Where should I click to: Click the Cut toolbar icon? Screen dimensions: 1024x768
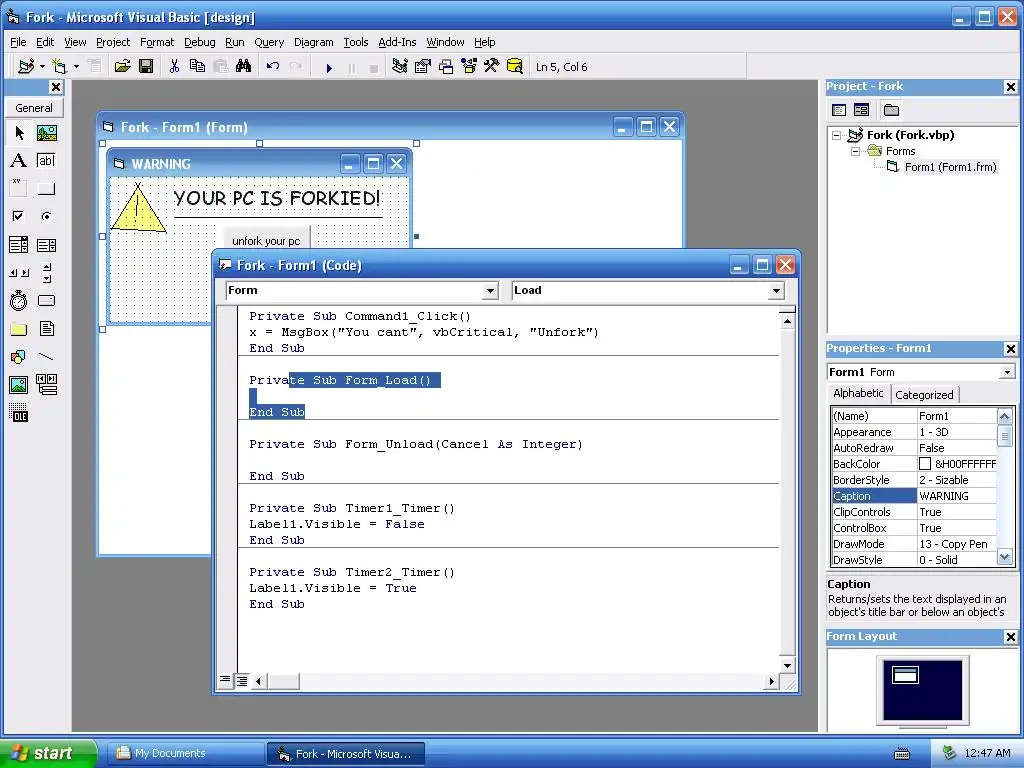coord(174,67)
